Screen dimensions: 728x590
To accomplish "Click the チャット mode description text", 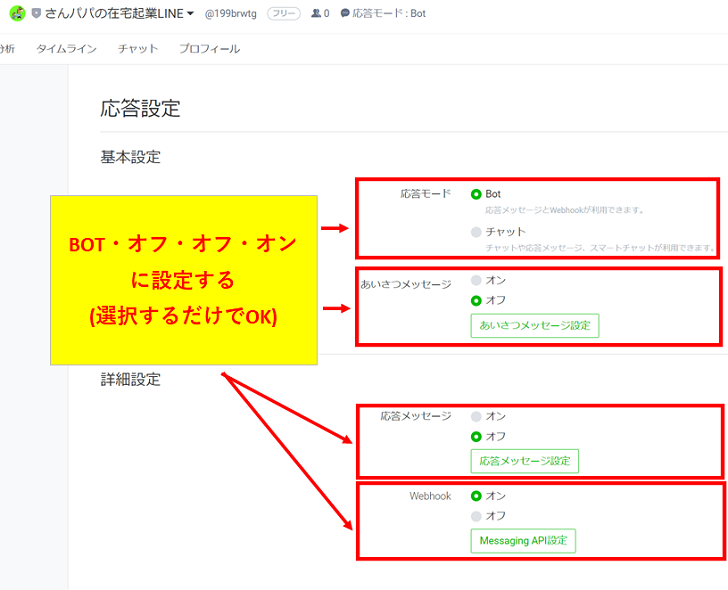I will click(x=600, y=248).
